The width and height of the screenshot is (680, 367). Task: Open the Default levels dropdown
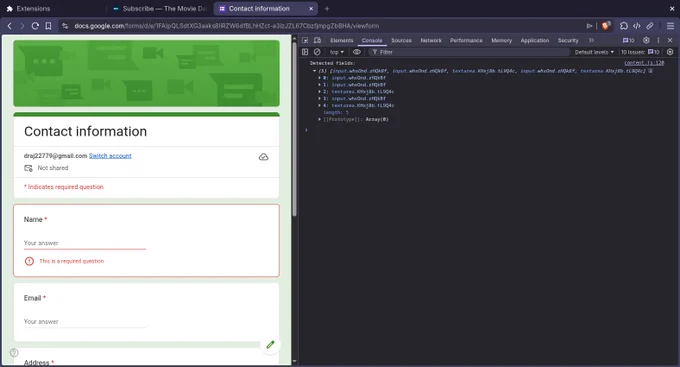click(x=594, y=52)
